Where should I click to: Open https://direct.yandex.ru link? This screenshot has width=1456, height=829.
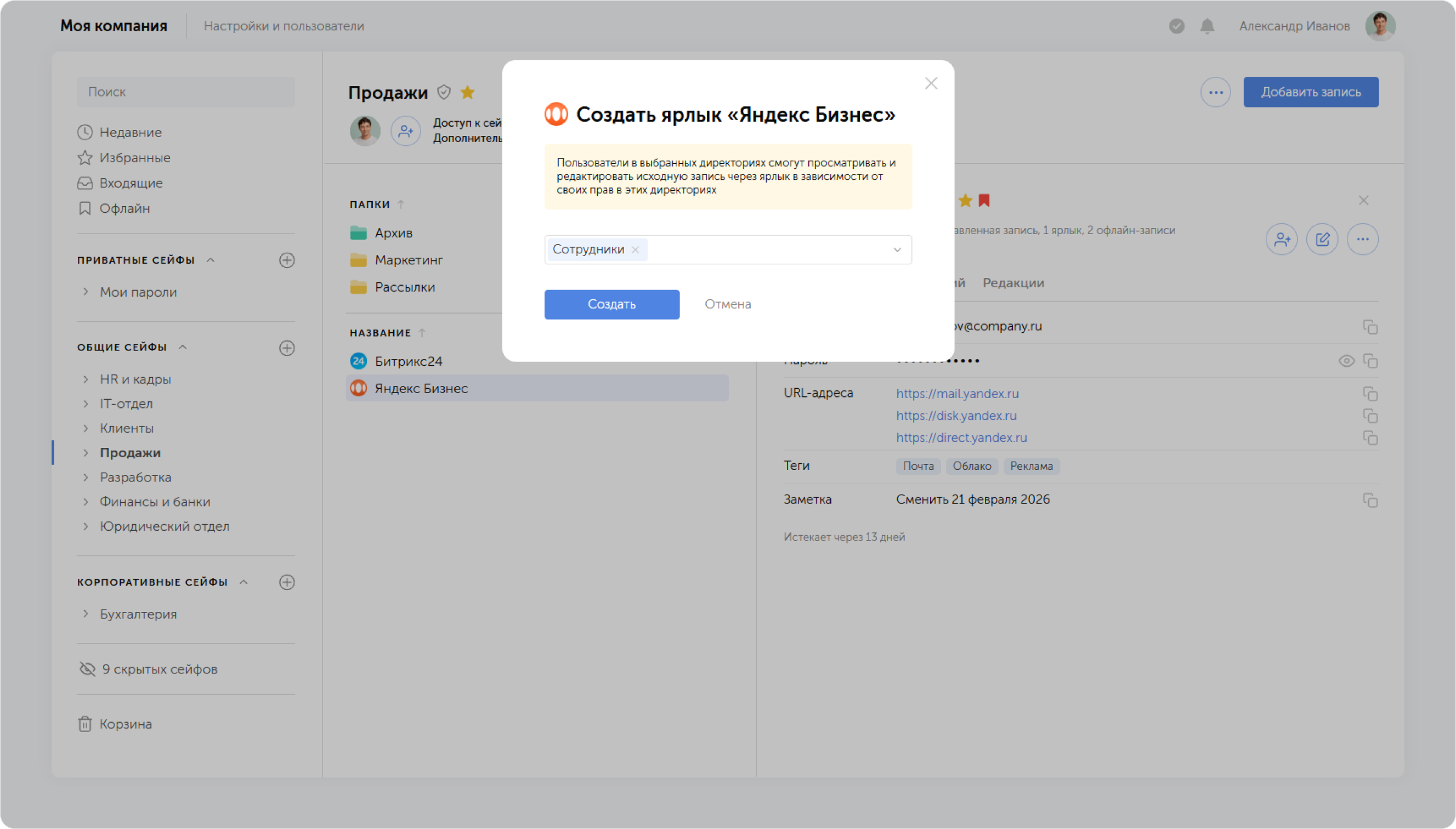coord(961,438)
